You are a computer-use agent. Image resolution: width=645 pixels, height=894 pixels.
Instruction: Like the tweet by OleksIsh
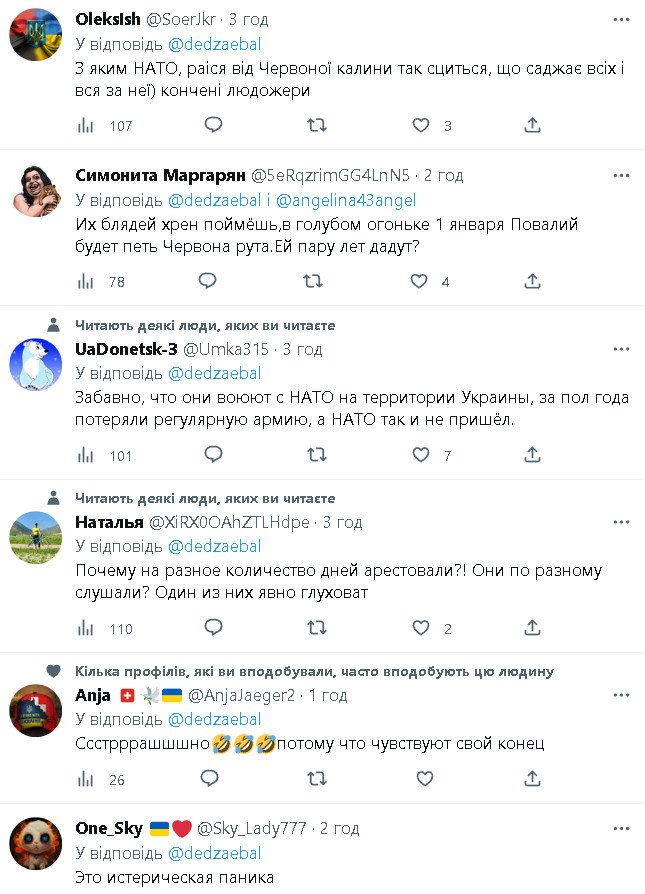pos(421,125)
